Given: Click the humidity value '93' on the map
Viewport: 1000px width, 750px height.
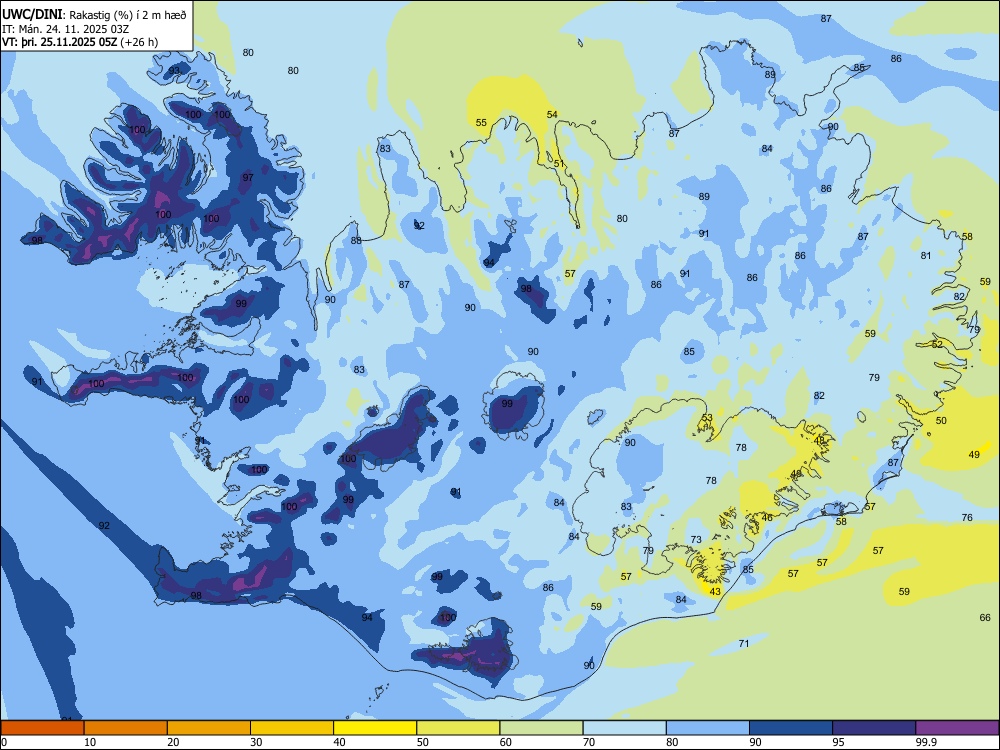Looking at the screenshot, I should point(174,70).
